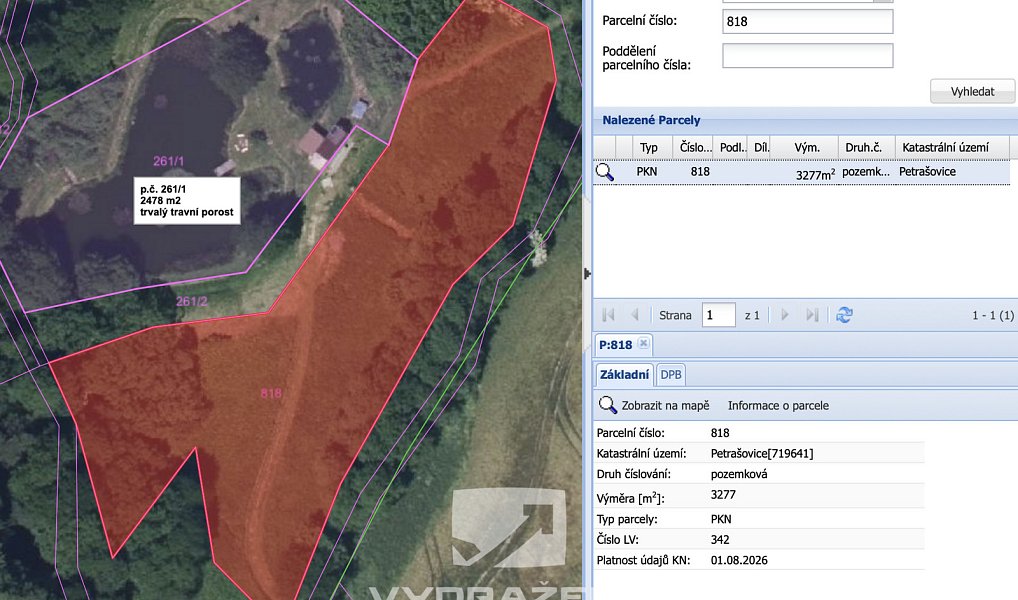Viewport: 1018px width, 600px height.
Task: Click parcel label 261/1 on the map
Action: click(x=168, y=161)
